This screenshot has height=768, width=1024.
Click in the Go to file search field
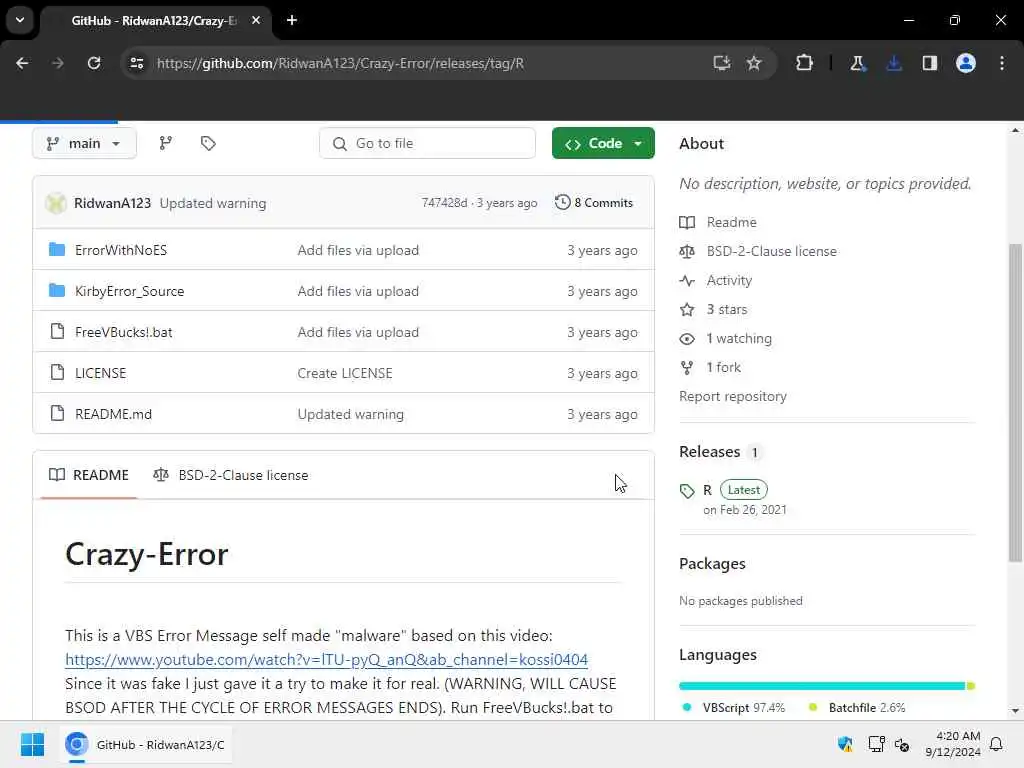(427, 143)
